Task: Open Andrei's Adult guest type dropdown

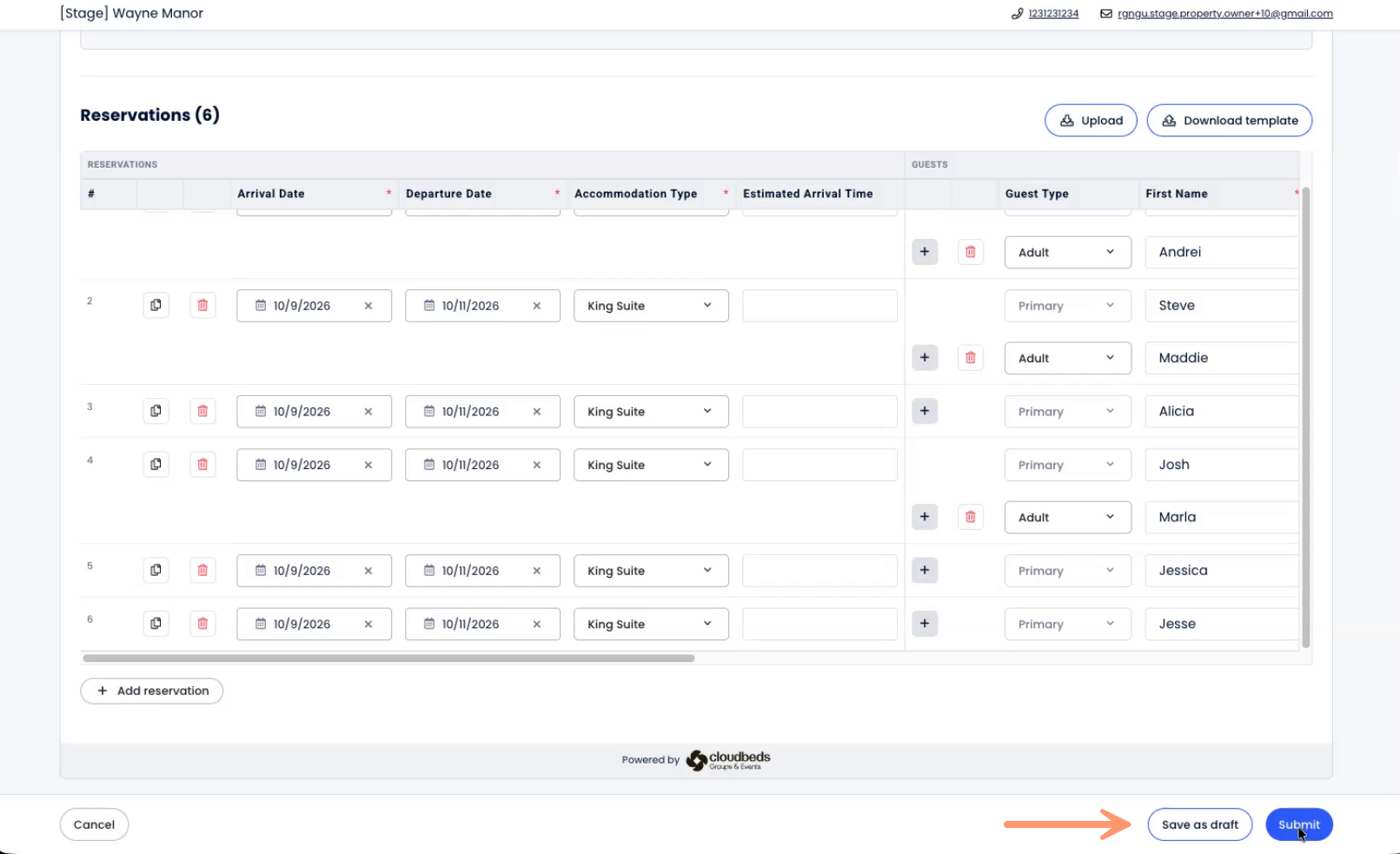Action: pos(1067,252)
